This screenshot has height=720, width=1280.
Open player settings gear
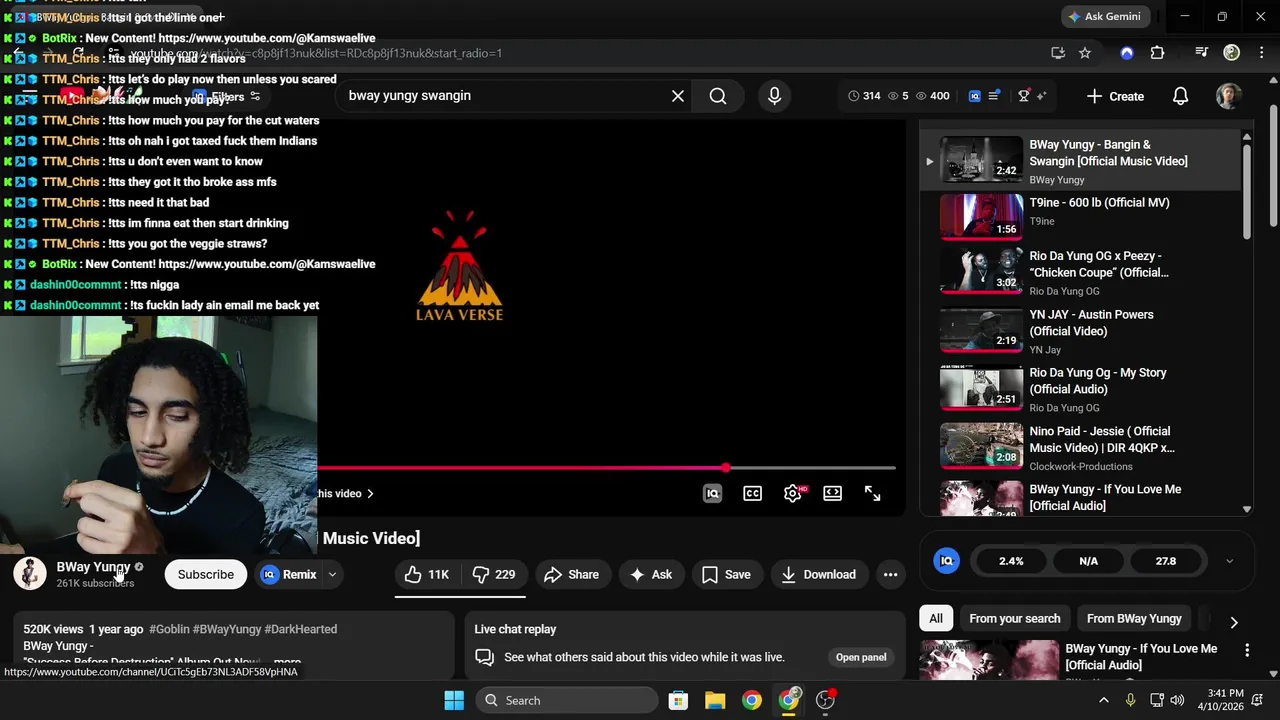792,493
